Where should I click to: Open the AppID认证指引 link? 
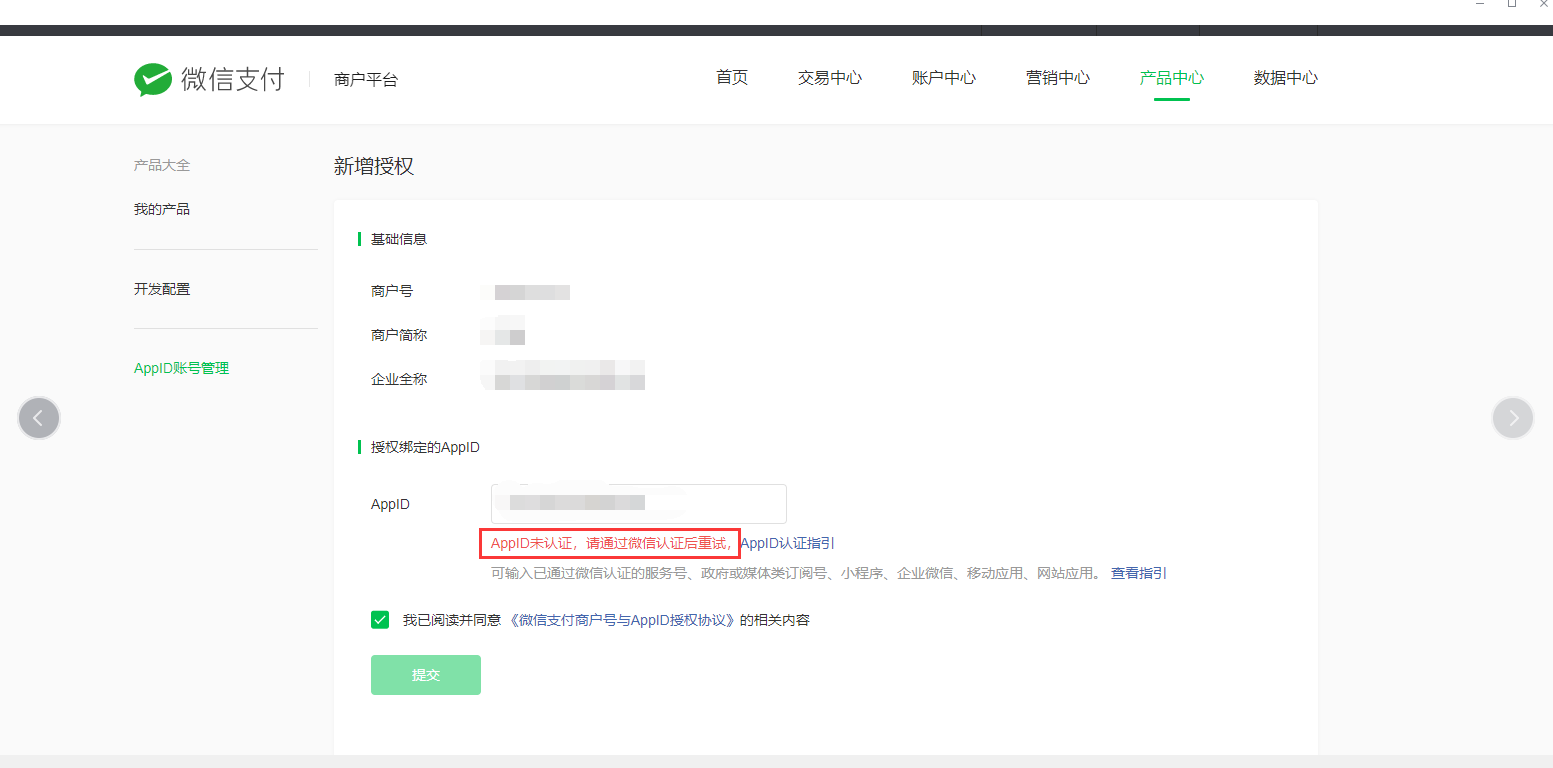[x=788, y=543]
